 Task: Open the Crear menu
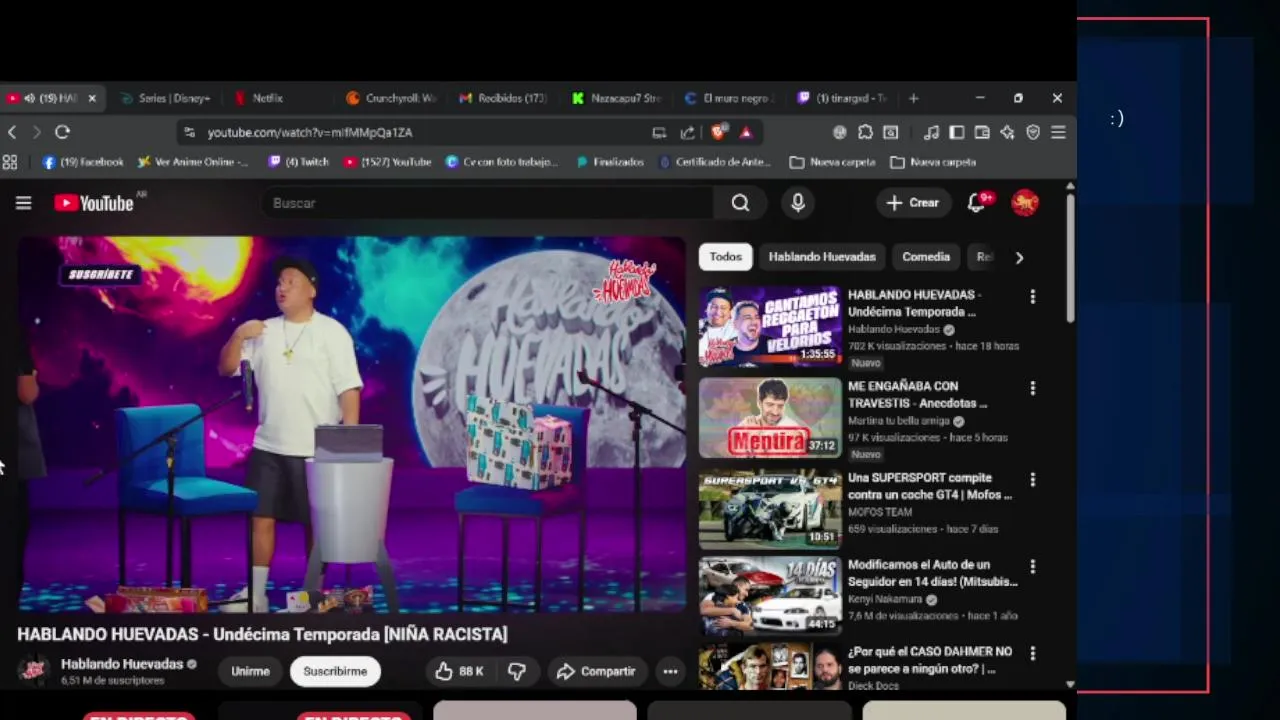pyautogui.click(x=913, y=203)
